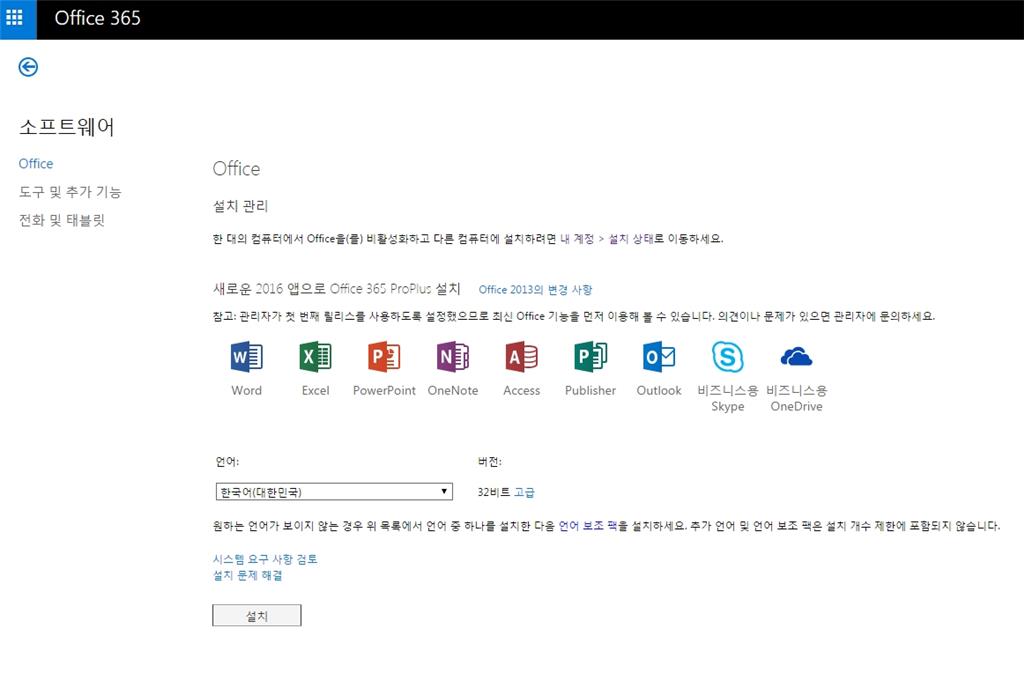Click the Skype for Business icon

(x=728, y=357)
